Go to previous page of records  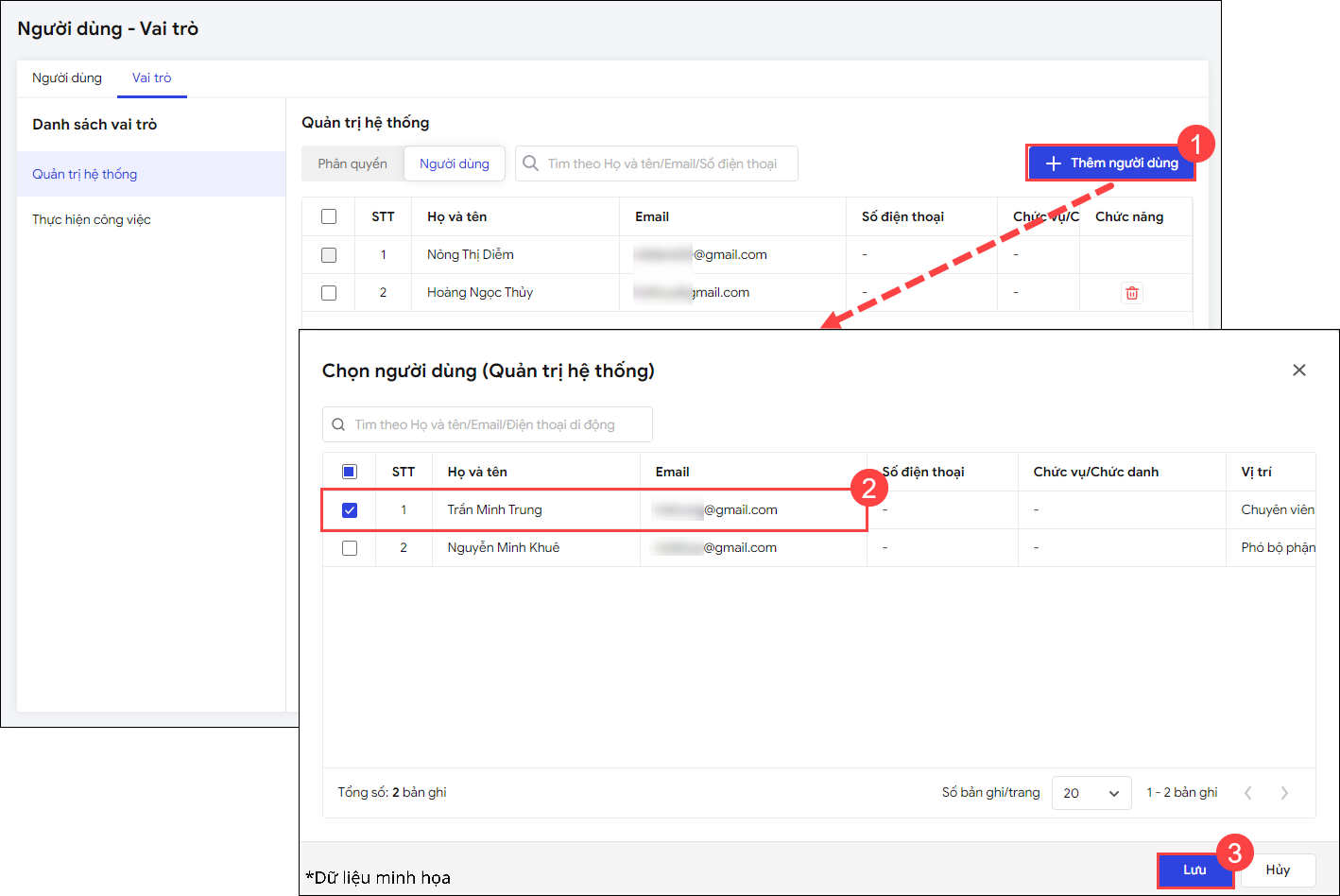click(x=1248, y=793)
